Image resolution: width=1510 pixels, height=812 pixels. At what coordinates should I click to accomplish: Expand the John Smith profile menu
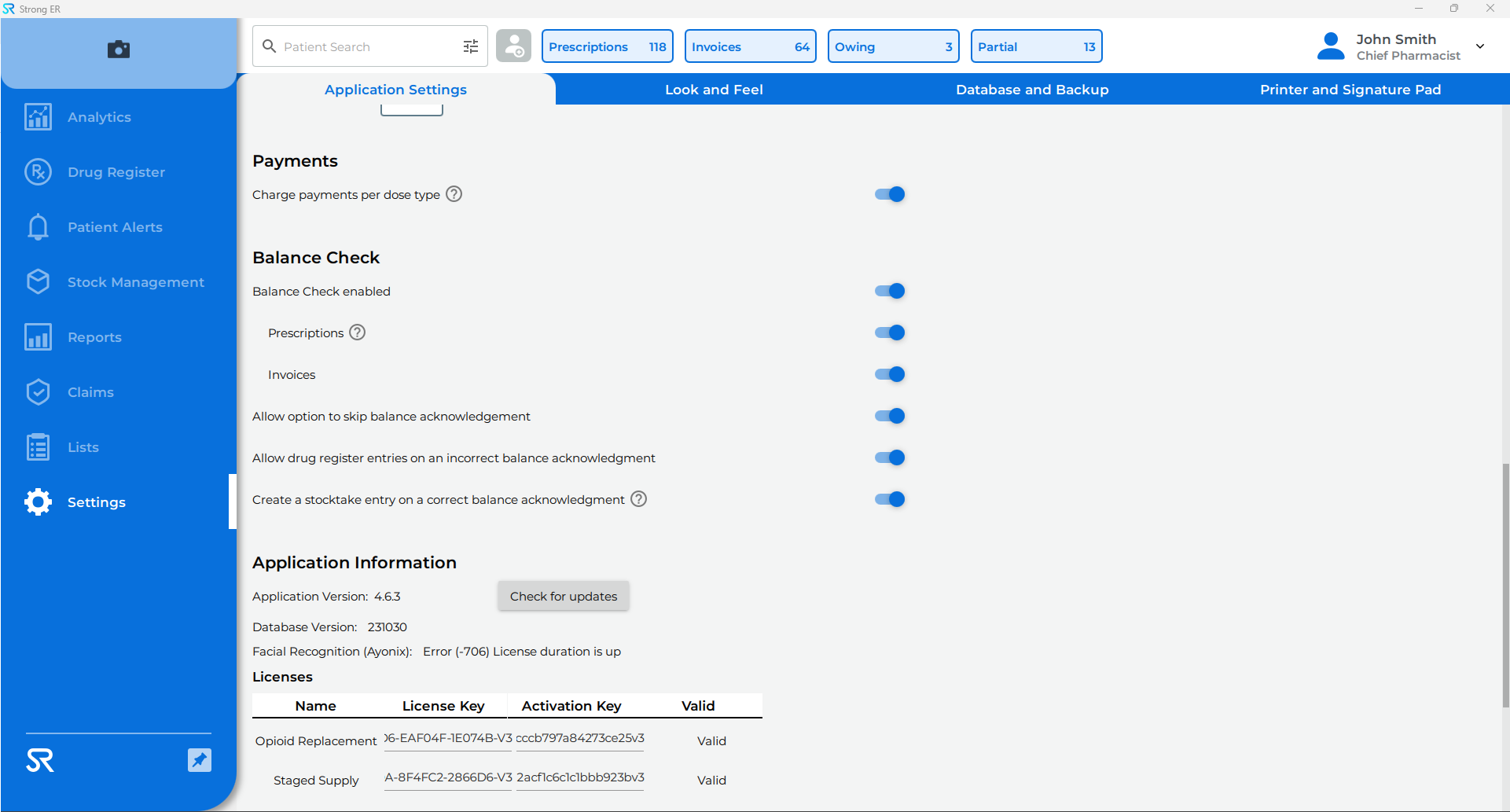pos(1481,46)
